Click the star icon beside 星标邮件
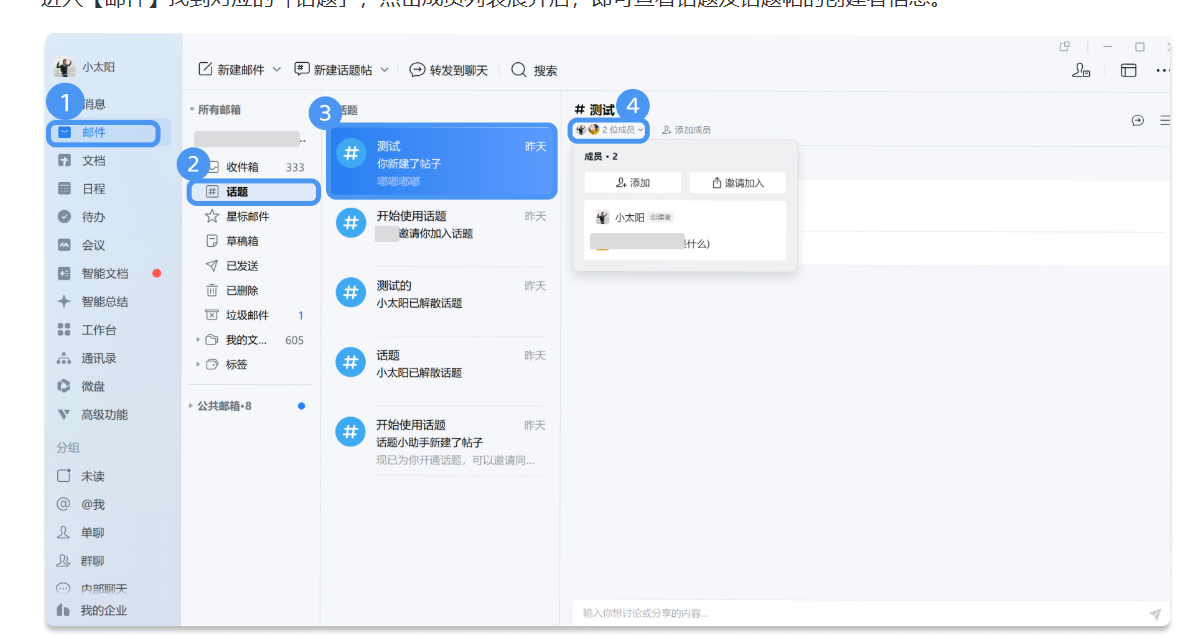Image resolution: width=1180 pixels, height=639 pixels. tap(212, 216)
